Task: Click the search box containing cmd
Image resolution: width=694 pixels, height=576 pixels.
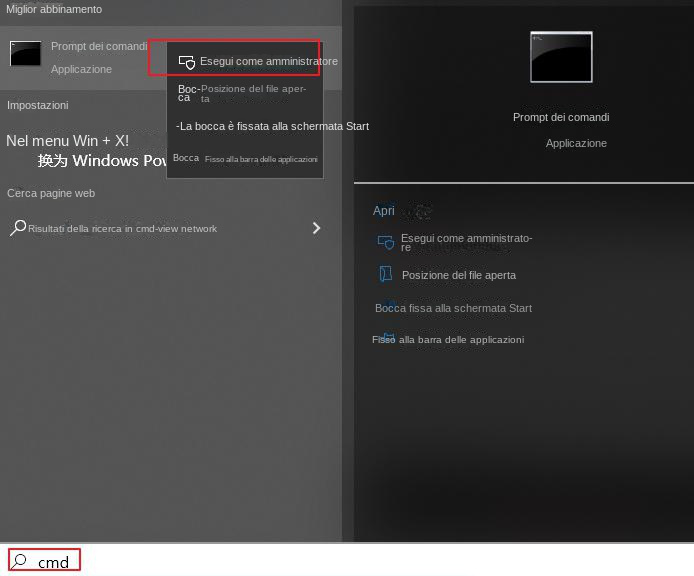Action: click(44, 560)
